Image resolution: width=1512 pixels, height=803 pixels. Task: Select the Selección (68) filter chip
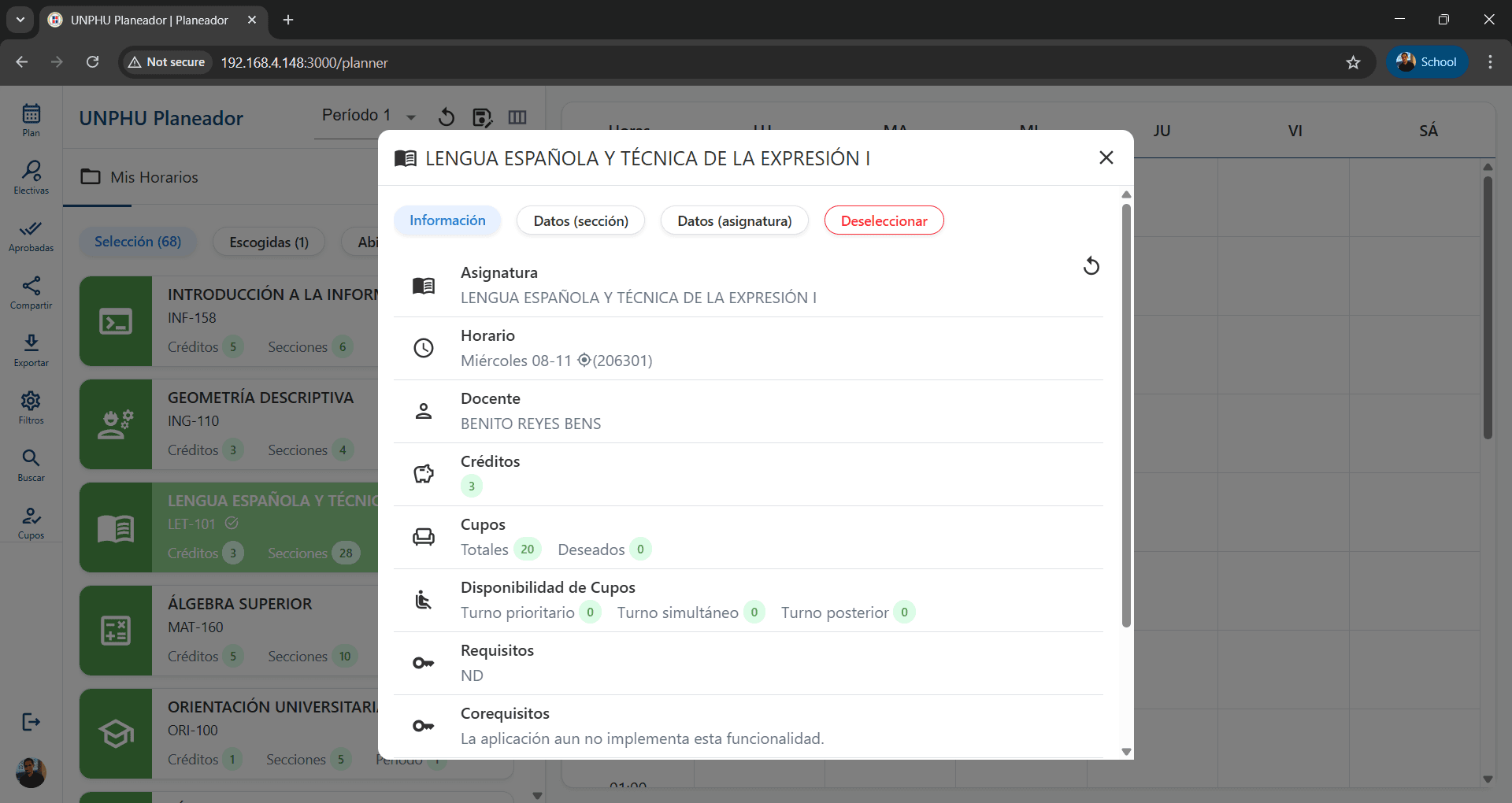(138, 242)
